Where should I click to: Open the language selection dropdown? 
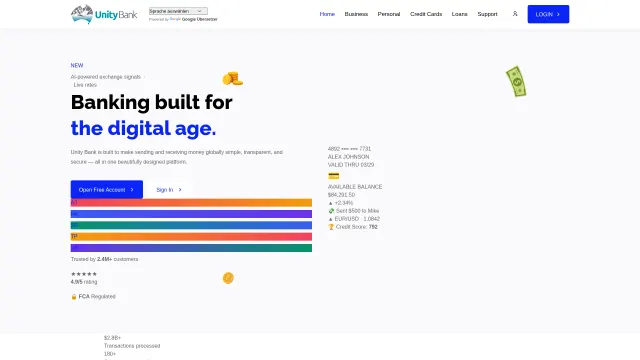click(178, 11)
